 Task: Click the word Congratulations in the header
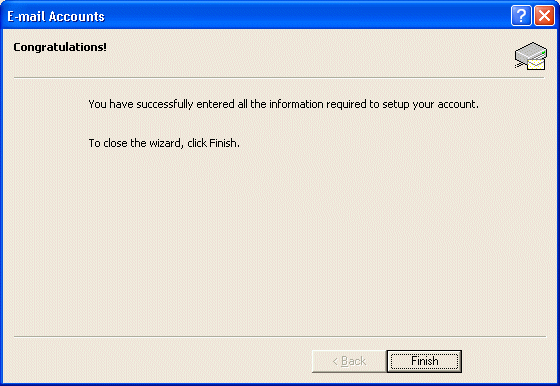58,47
